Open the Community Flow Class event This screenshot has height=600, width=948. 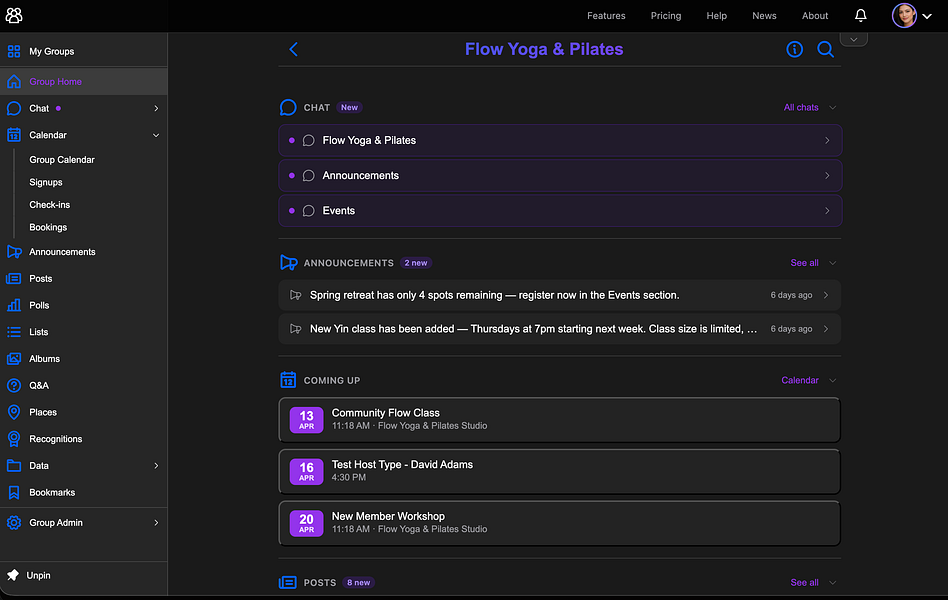click(x=559, y=420)
